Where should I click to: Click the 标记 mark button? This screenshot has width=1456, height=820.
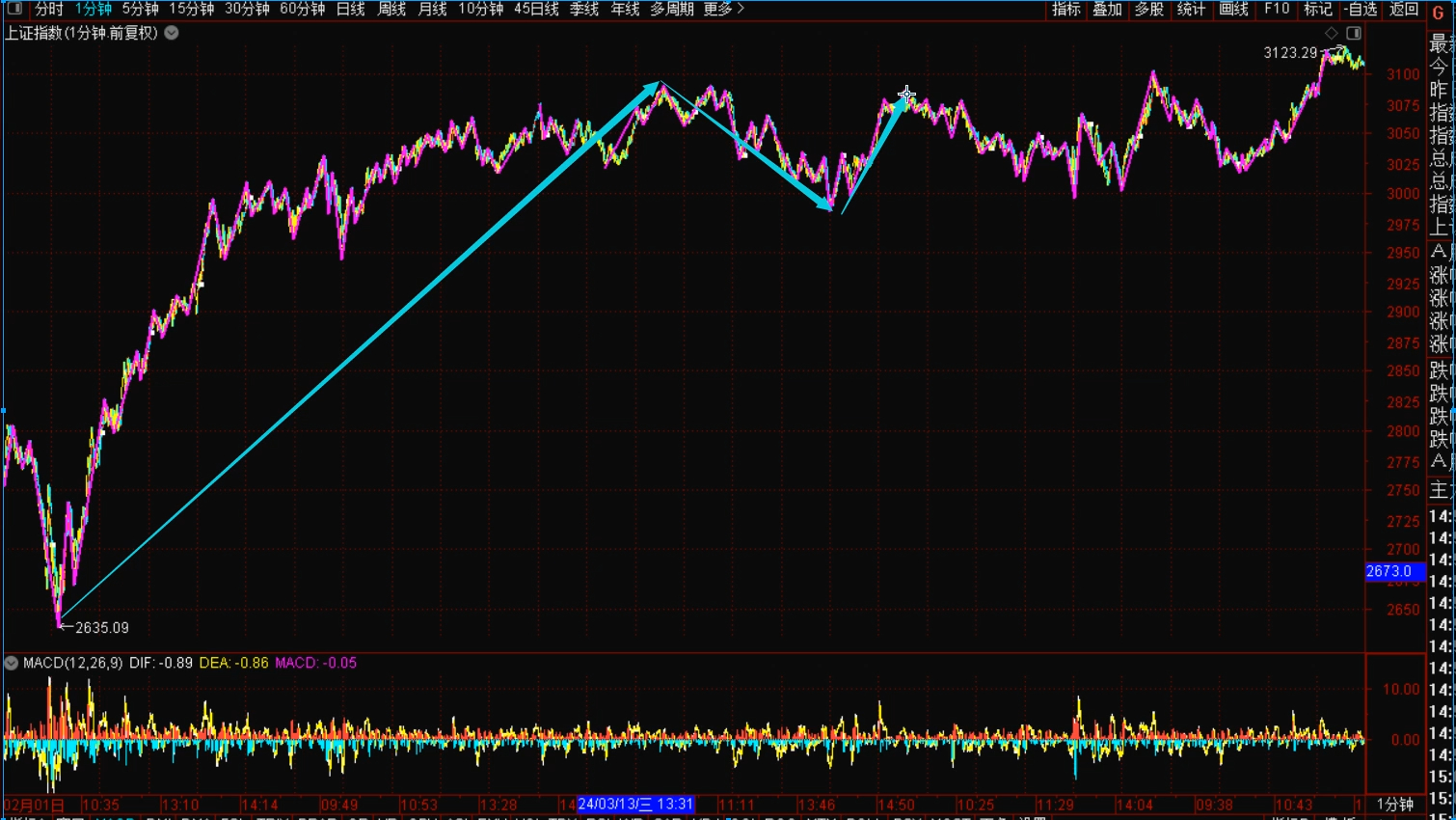[x=1318, y=9]
